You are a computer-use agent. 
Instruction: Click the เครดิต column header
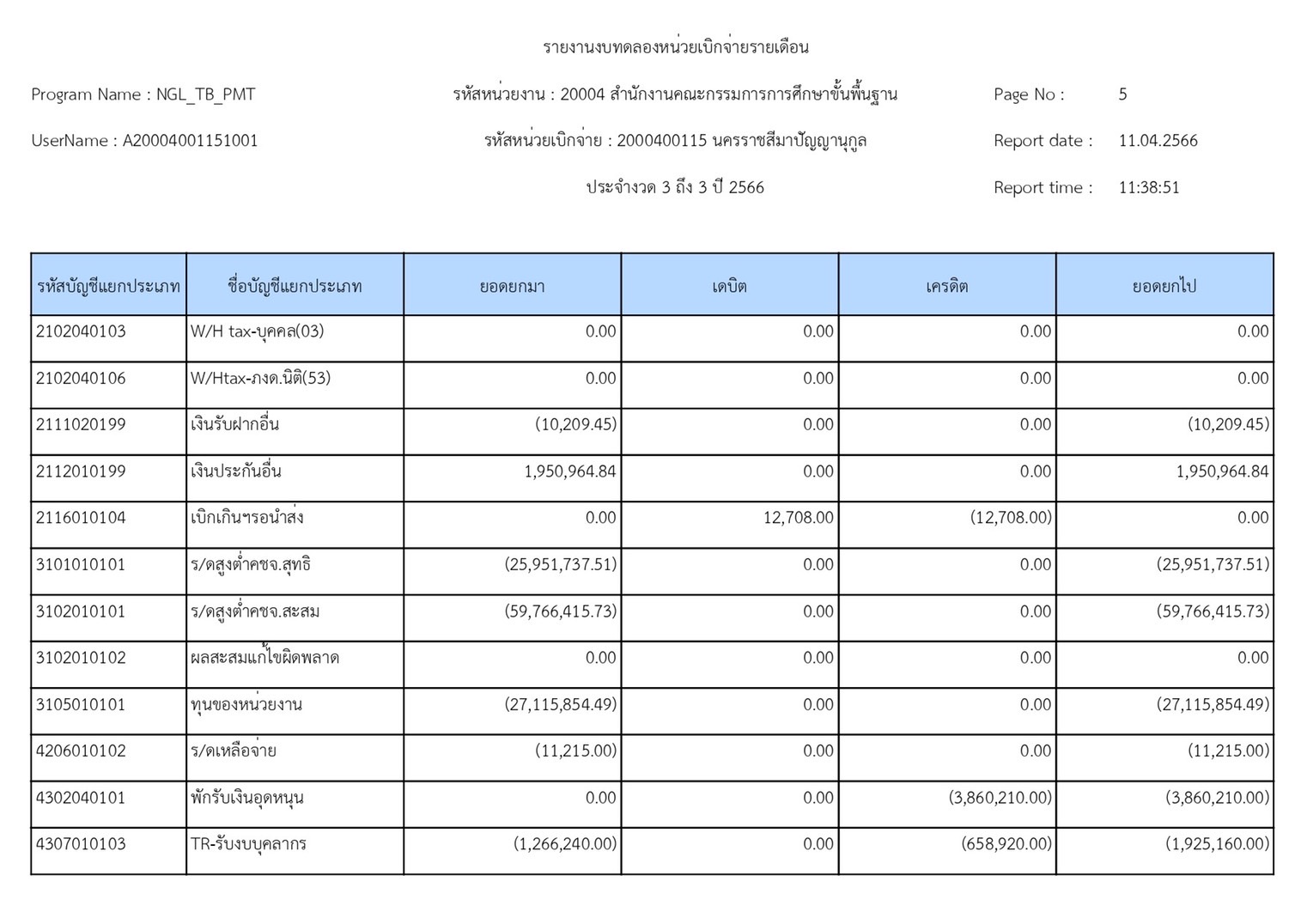(x=947, y=286)
